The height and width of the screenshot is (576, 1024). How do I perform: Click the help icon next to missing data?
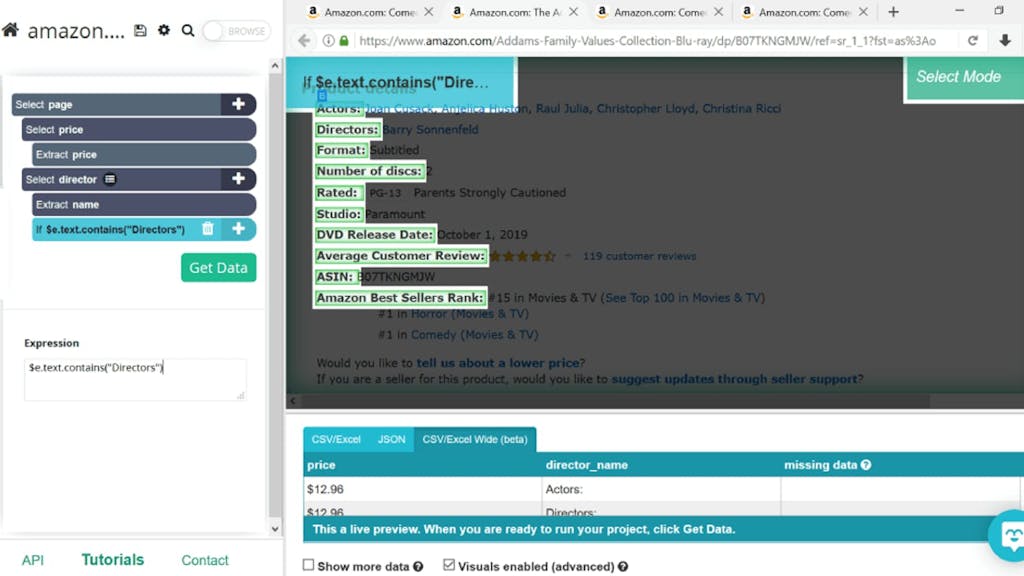[866, 465]
